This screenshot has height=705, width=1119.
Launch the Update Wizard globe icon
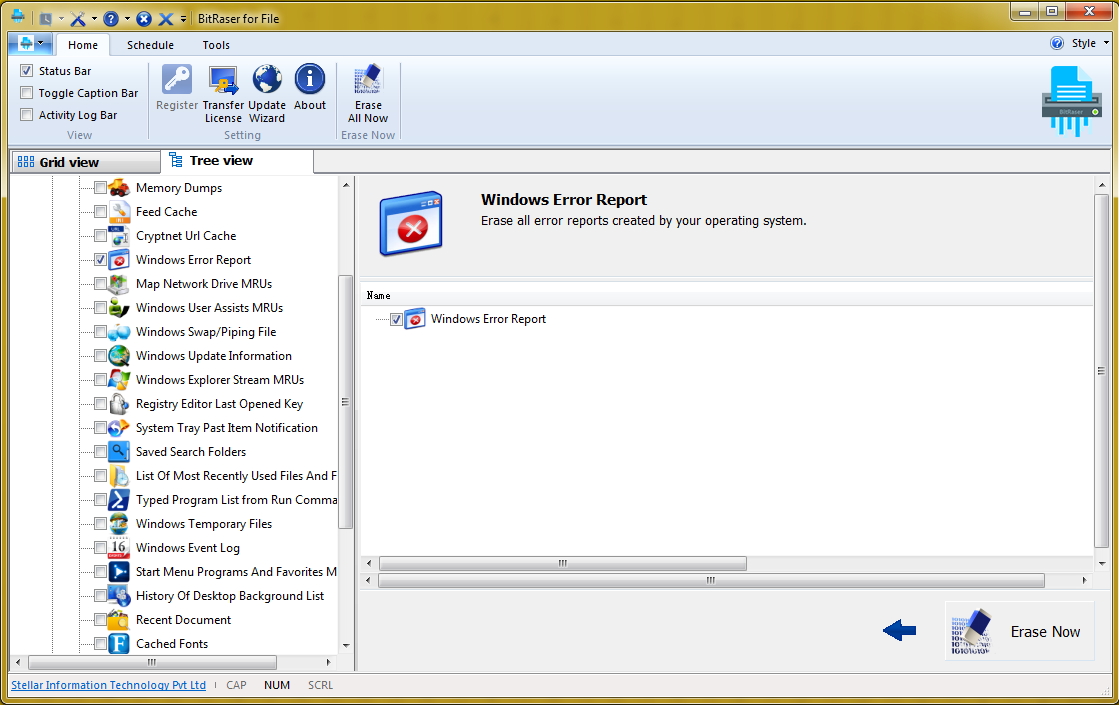267,80
